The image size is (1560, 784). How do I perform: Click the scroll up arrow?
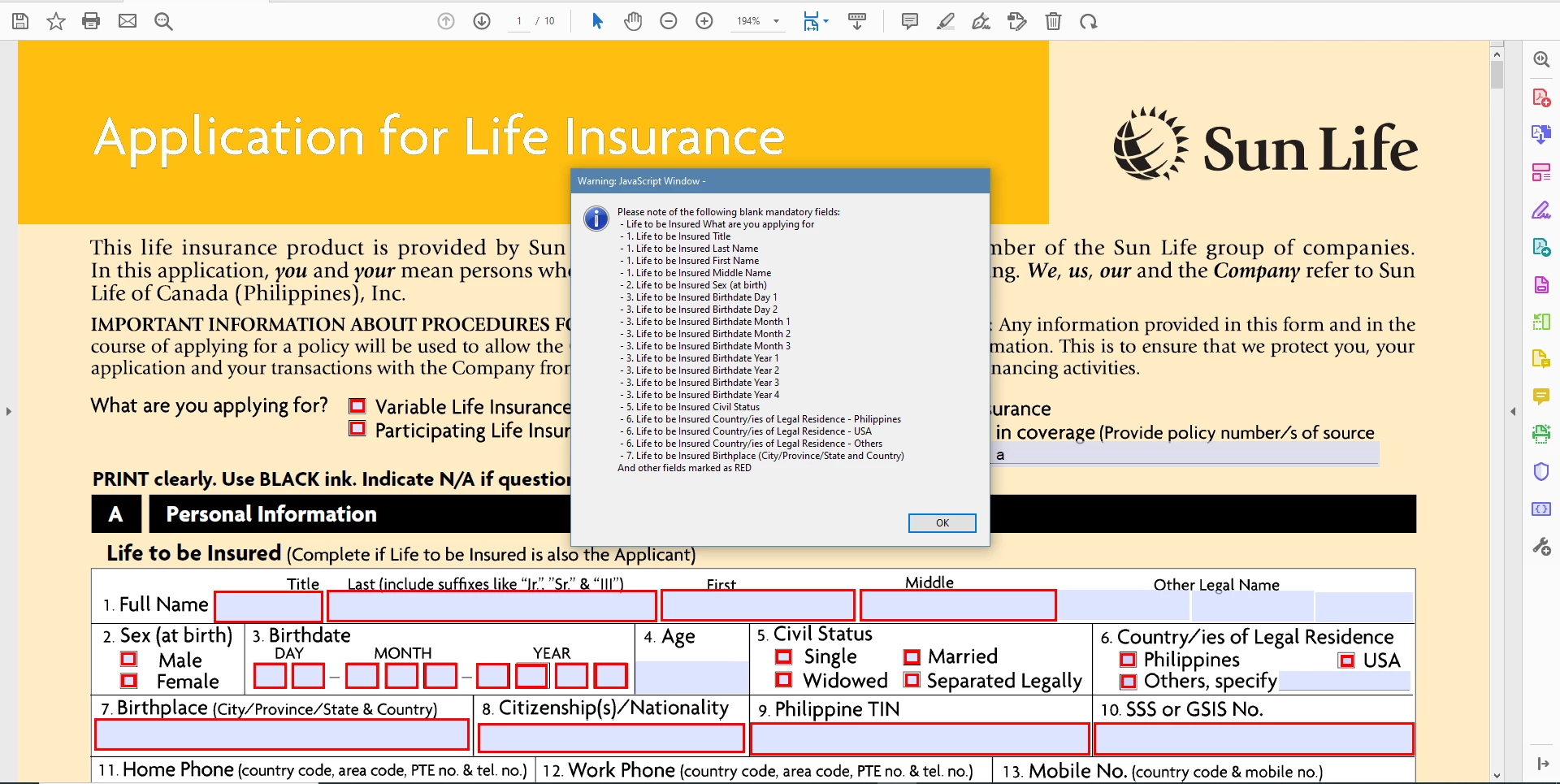[1497, 54]
